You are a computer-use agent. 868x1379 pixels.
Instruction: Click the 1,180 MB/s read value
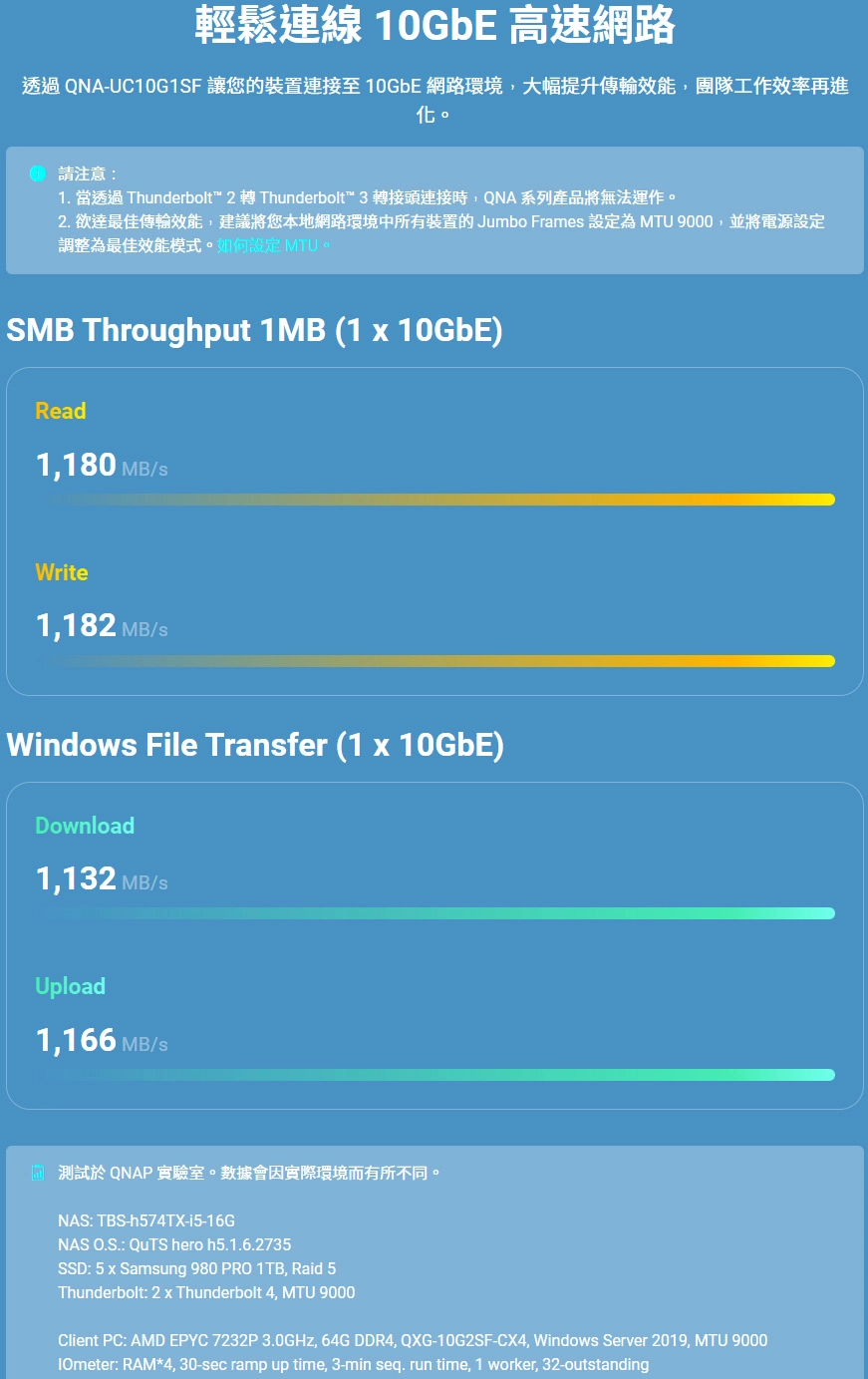click(x=102, y=465)
